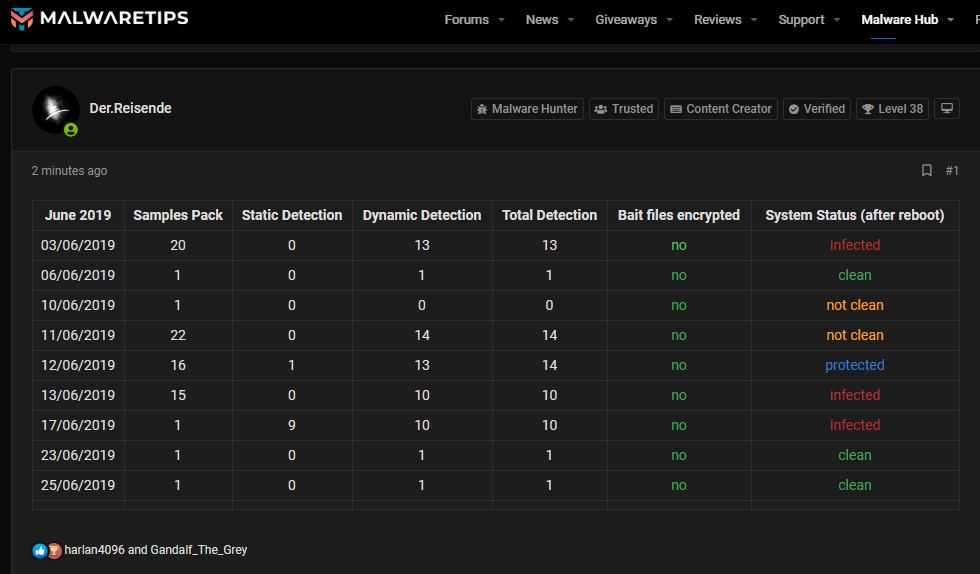
Task: Select the date cell 25/06/2019
Action: 78,485
